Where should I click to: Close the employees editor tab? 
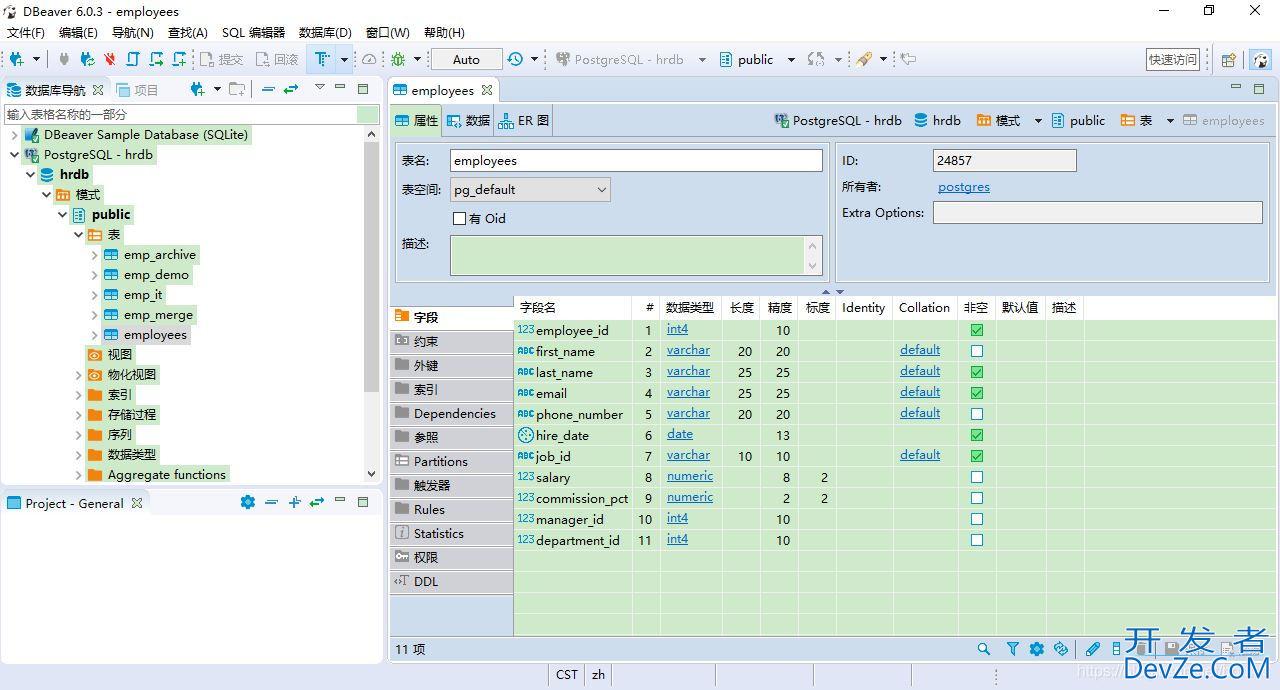(487, 90)
